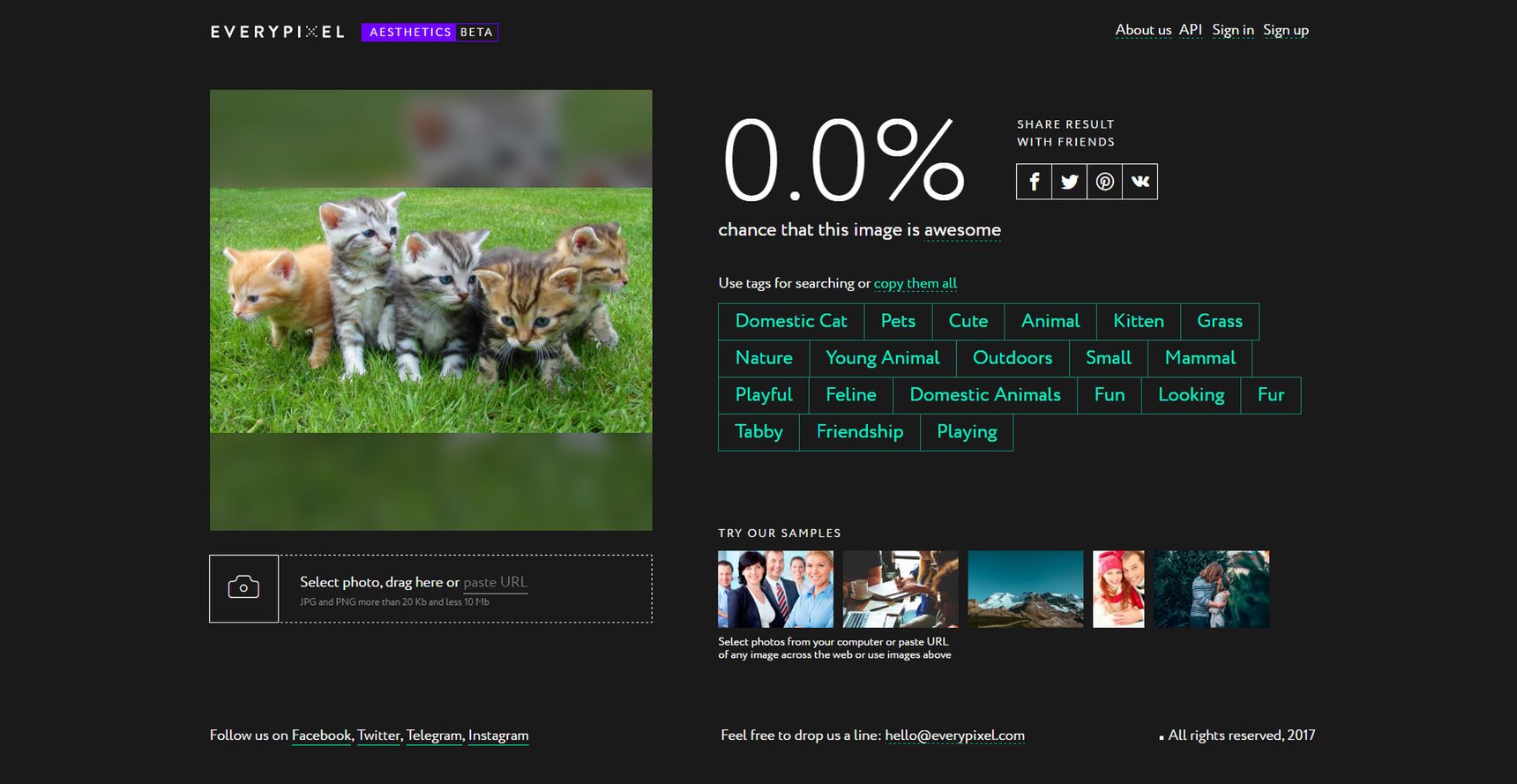Open the About us page
This screenshot has width=1517, height=784.
tap(1143, 30)
